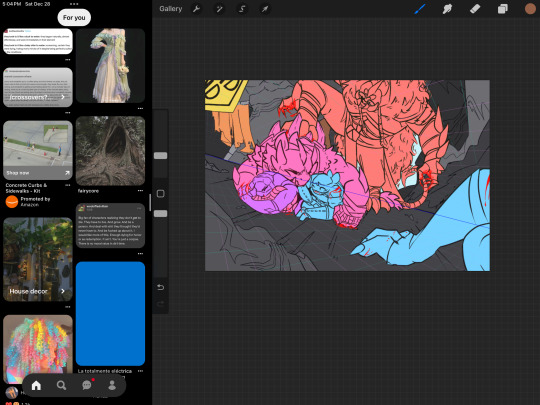Go to Pinterest home feed
The height and width of the screenshot is (405, 540).
point(36,385)
